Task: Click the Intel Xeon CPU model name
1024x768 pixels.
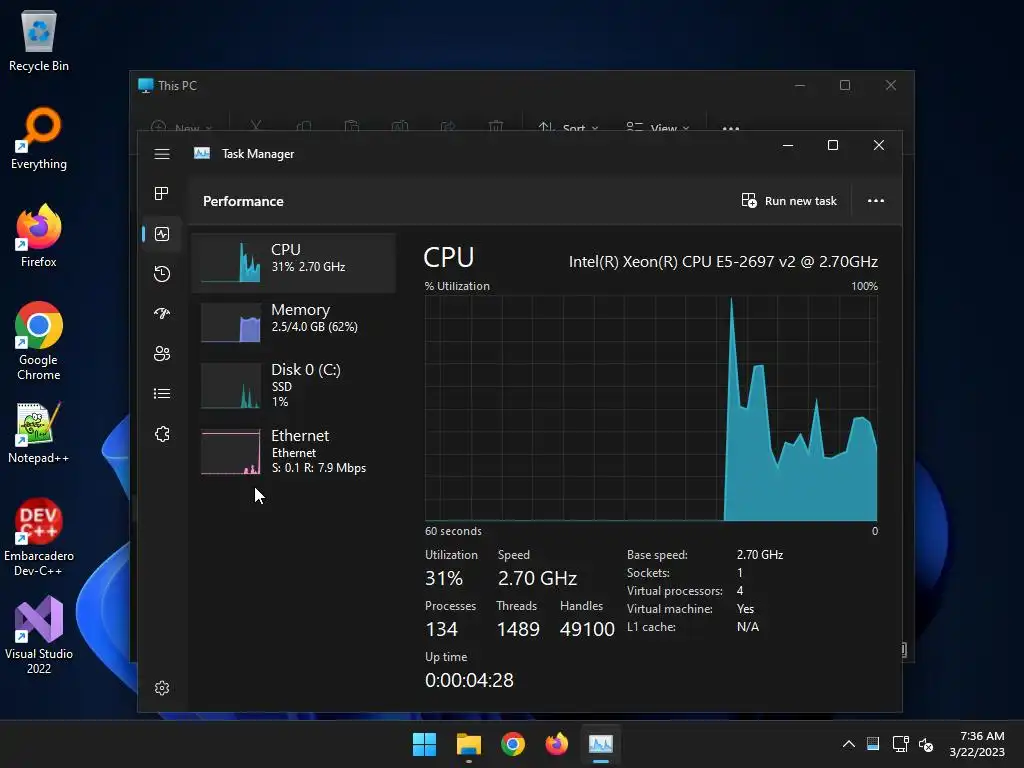Action: [723, 262]
